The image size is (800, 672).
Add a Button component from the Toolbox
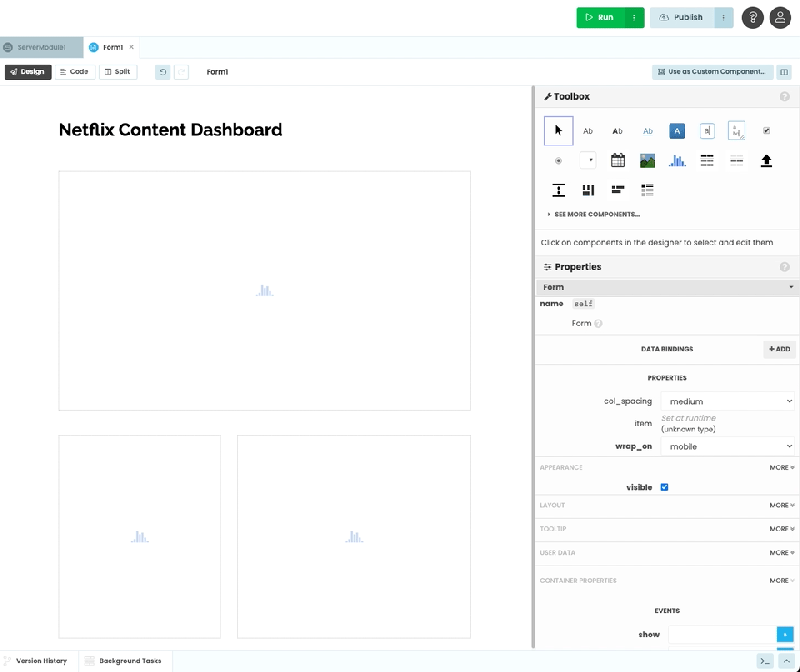(678, 130)
